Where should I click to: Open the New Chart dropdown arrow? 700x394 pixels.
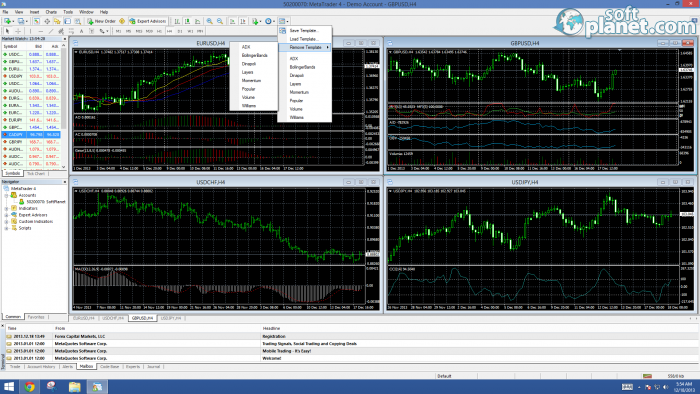click(13, 21)
